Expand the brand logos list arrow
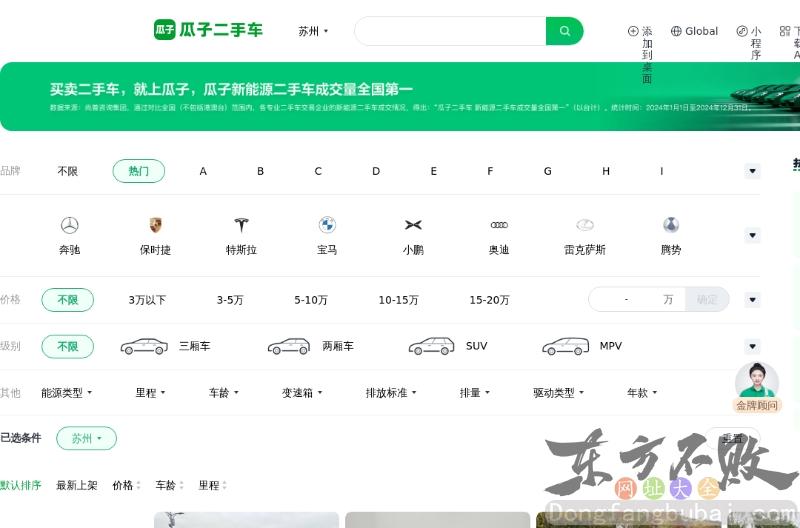This screenshot has width=800, height=528. tap(753, 235)
